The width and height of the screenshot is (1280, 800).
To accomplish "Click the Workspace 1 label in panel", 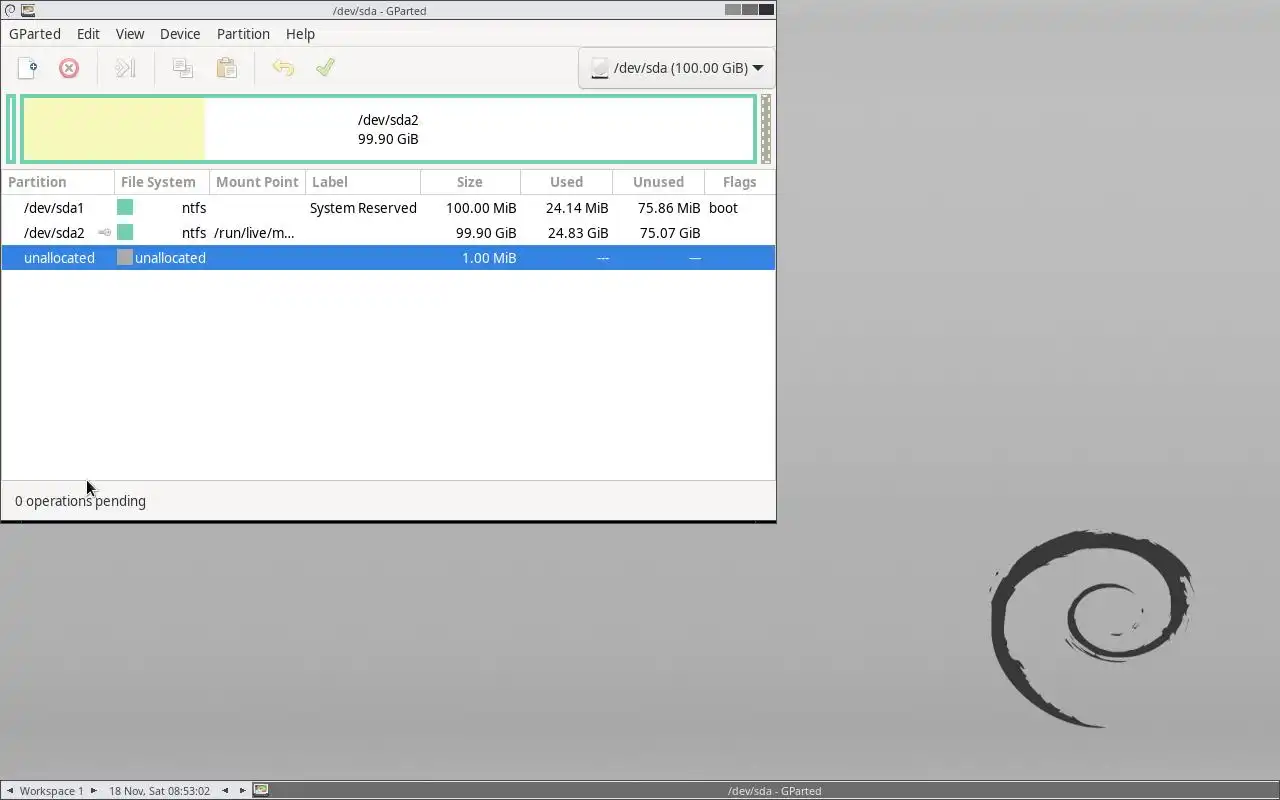I will coord(52,790).
